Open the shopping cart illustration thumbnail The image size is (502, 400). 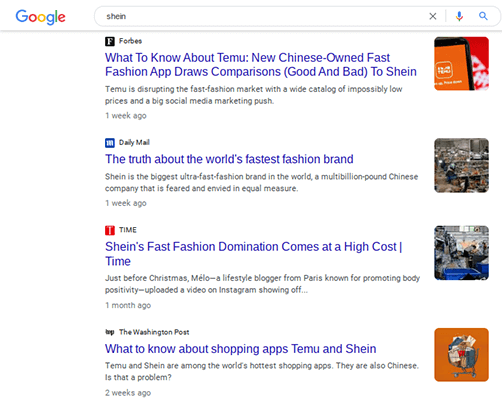click(x=461, y=355)
